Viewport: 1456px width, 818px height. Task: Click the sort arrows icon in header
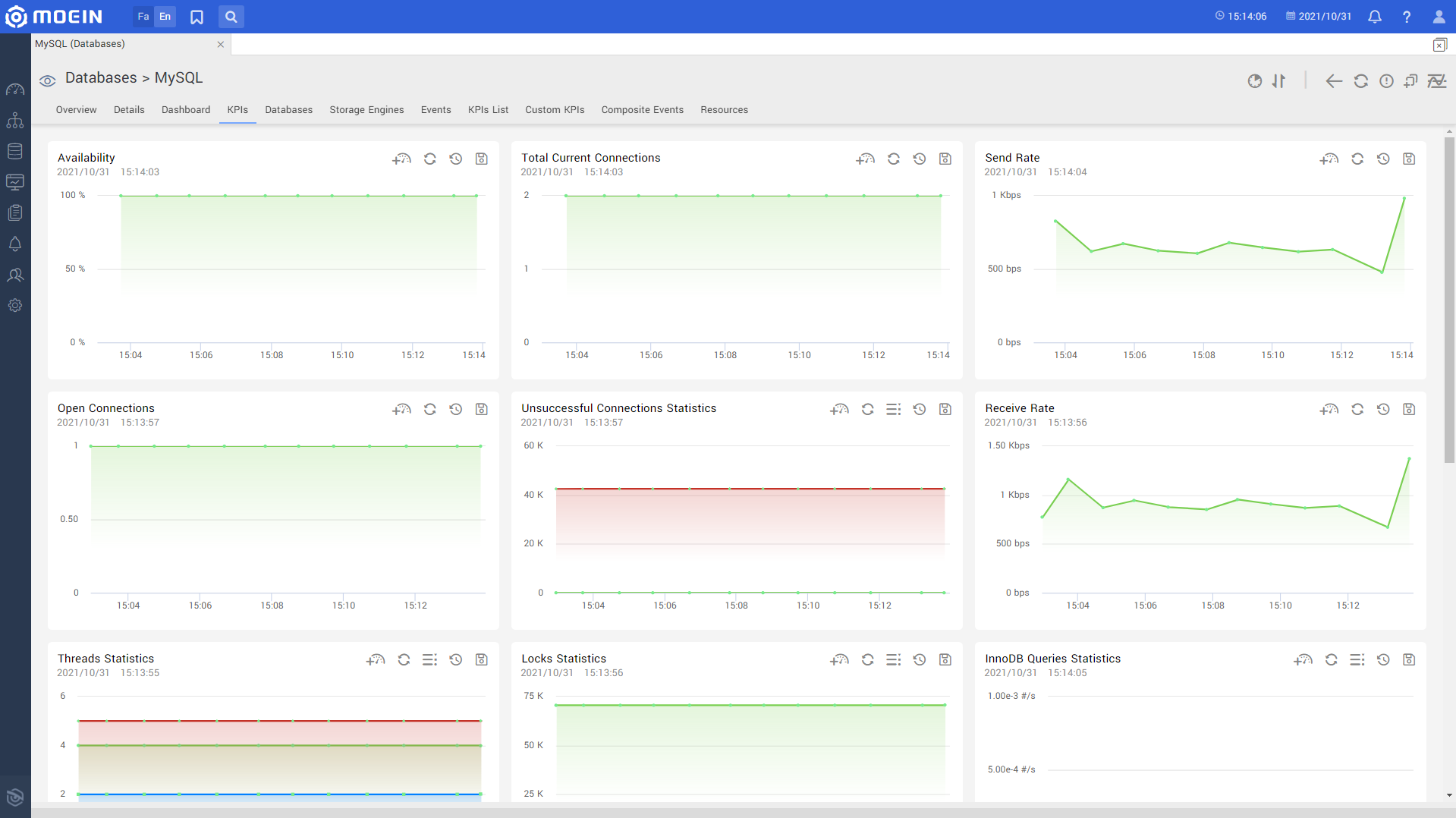click(1279, 81)
